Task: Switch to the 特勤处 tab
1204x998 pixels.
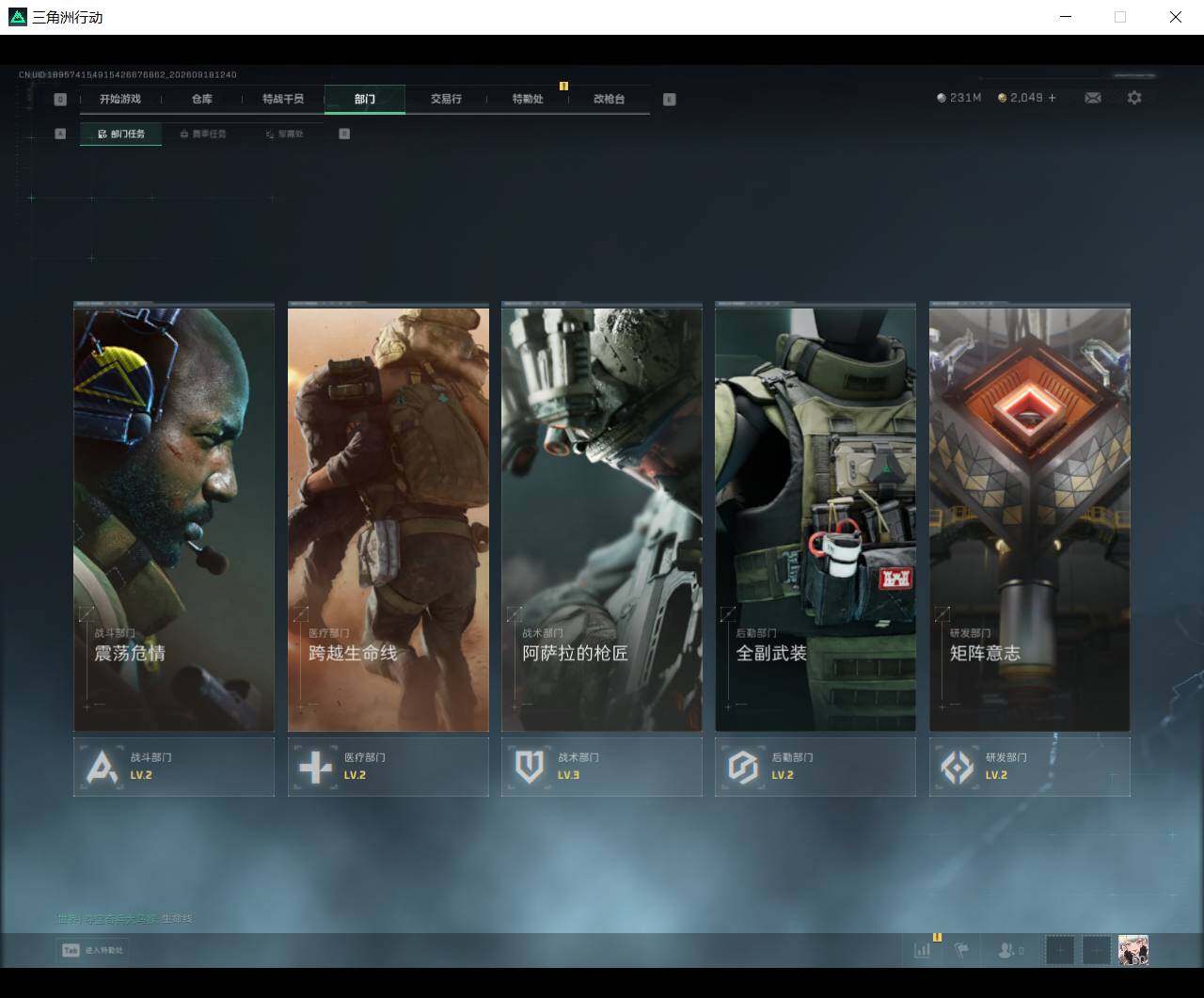Action: [x=528, y=99]
